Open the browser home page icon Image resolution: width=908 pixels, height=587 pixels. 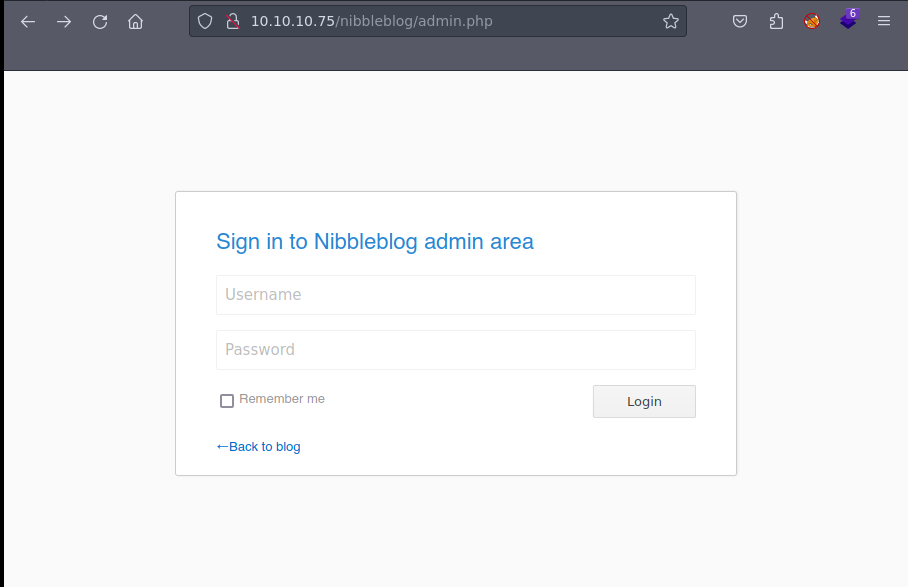(135, 21)
